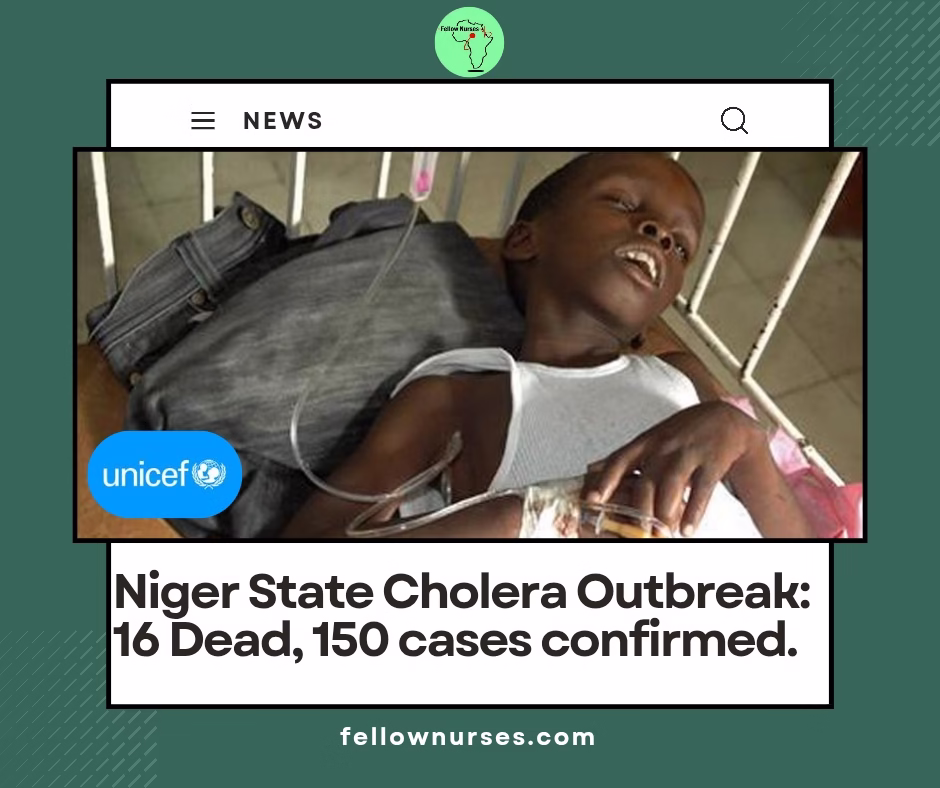The width and height of the screenshot is (940, 788).
Task: Click the word "Cholera" in headline
Action: pyautogui.click(x=474, y=591)
